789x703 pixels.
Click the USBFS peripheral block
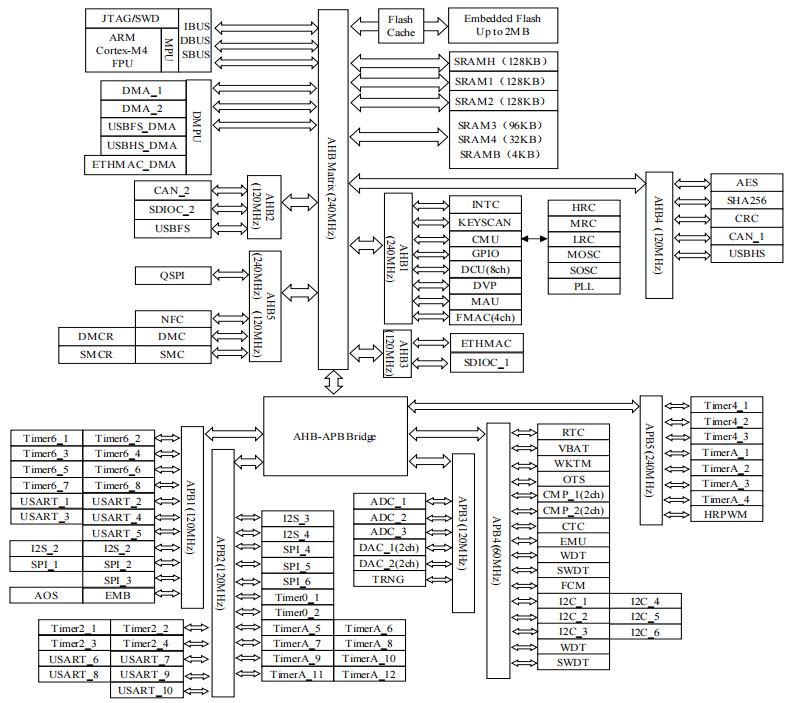coord(173,228)
